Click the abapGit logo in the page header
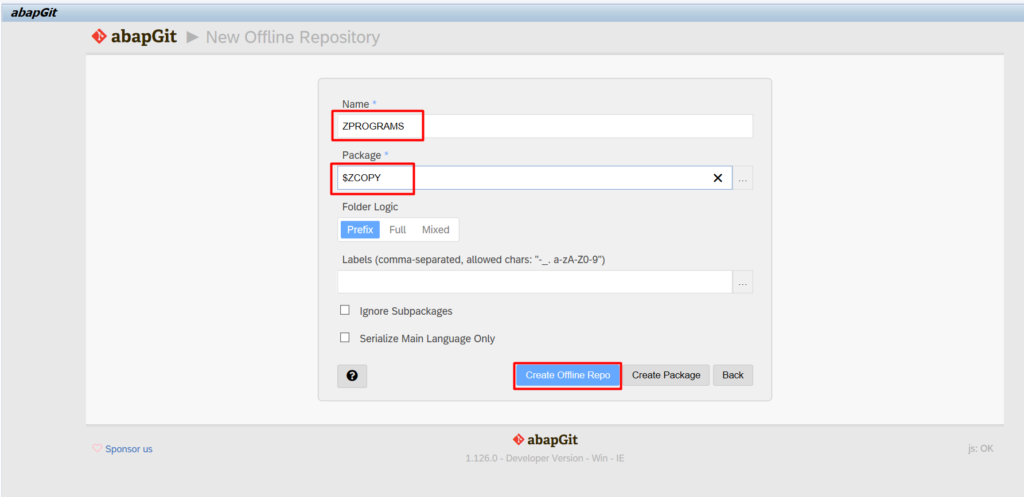The width and height of the screenshot is (1024, 497). (133, 37)
